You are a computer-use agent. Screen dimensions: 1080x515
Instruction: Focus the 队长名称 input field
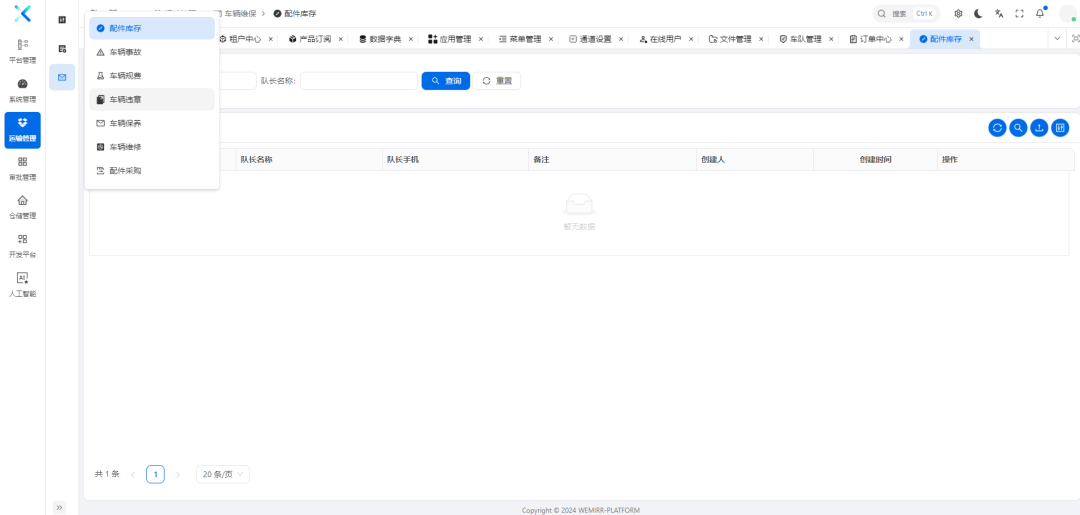(x=358, y=81)
